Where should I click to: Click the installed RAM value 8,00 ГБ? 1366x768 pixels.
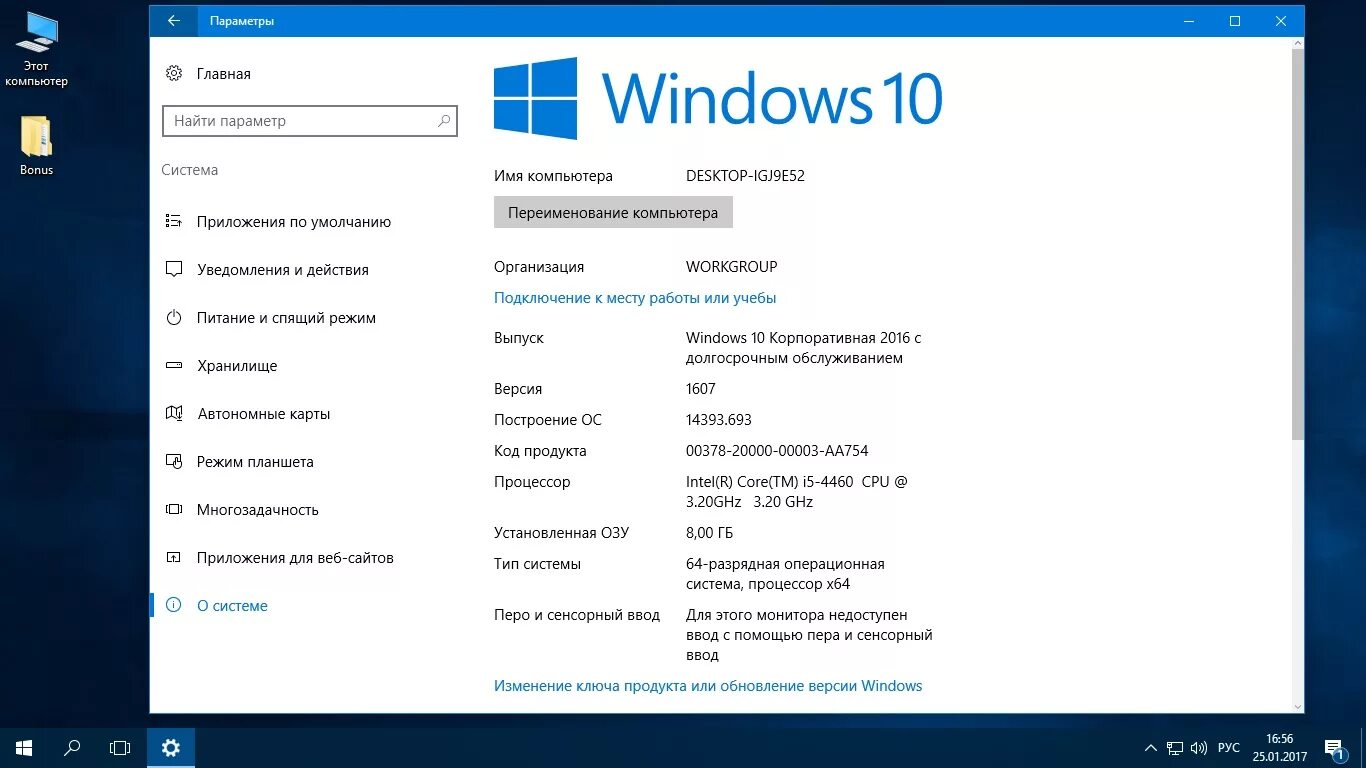[x=710, y=533]
